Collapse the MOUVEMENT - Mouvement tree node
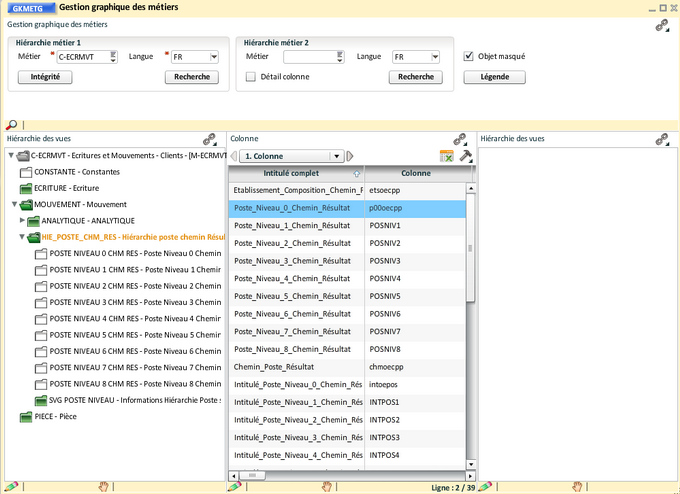680x494 pixels. [13, 204]
